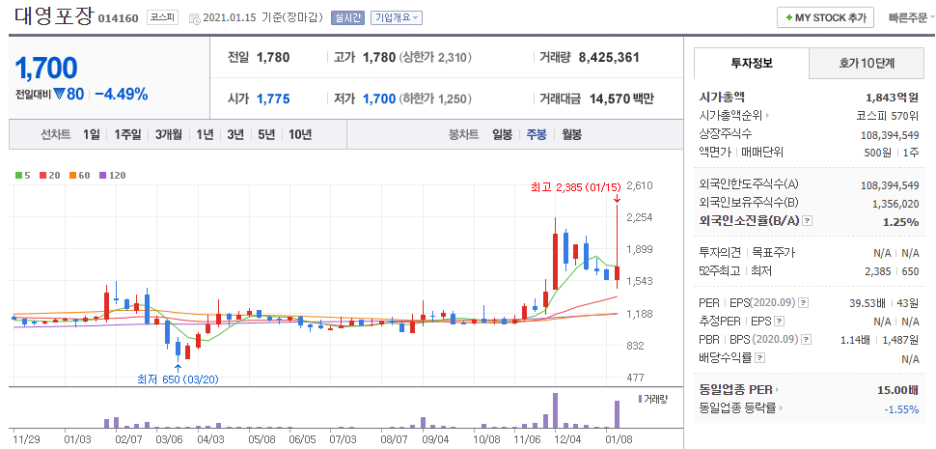Click the 1.25% foreign ownership value

pos(902,222)
